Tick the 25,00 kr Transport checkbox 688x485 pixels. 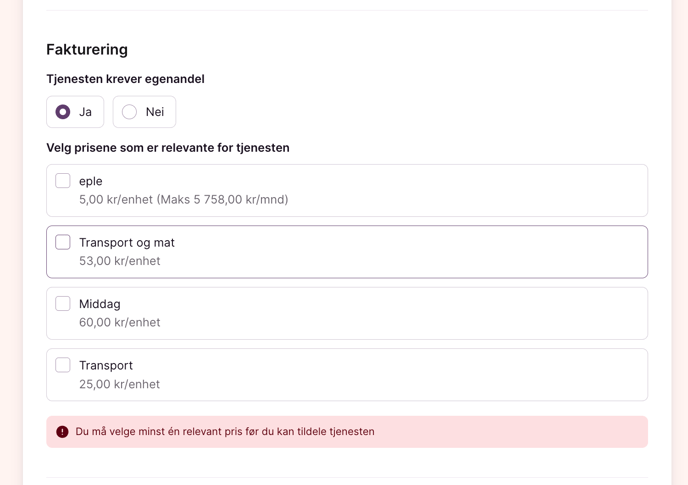(x=63, y=365)
